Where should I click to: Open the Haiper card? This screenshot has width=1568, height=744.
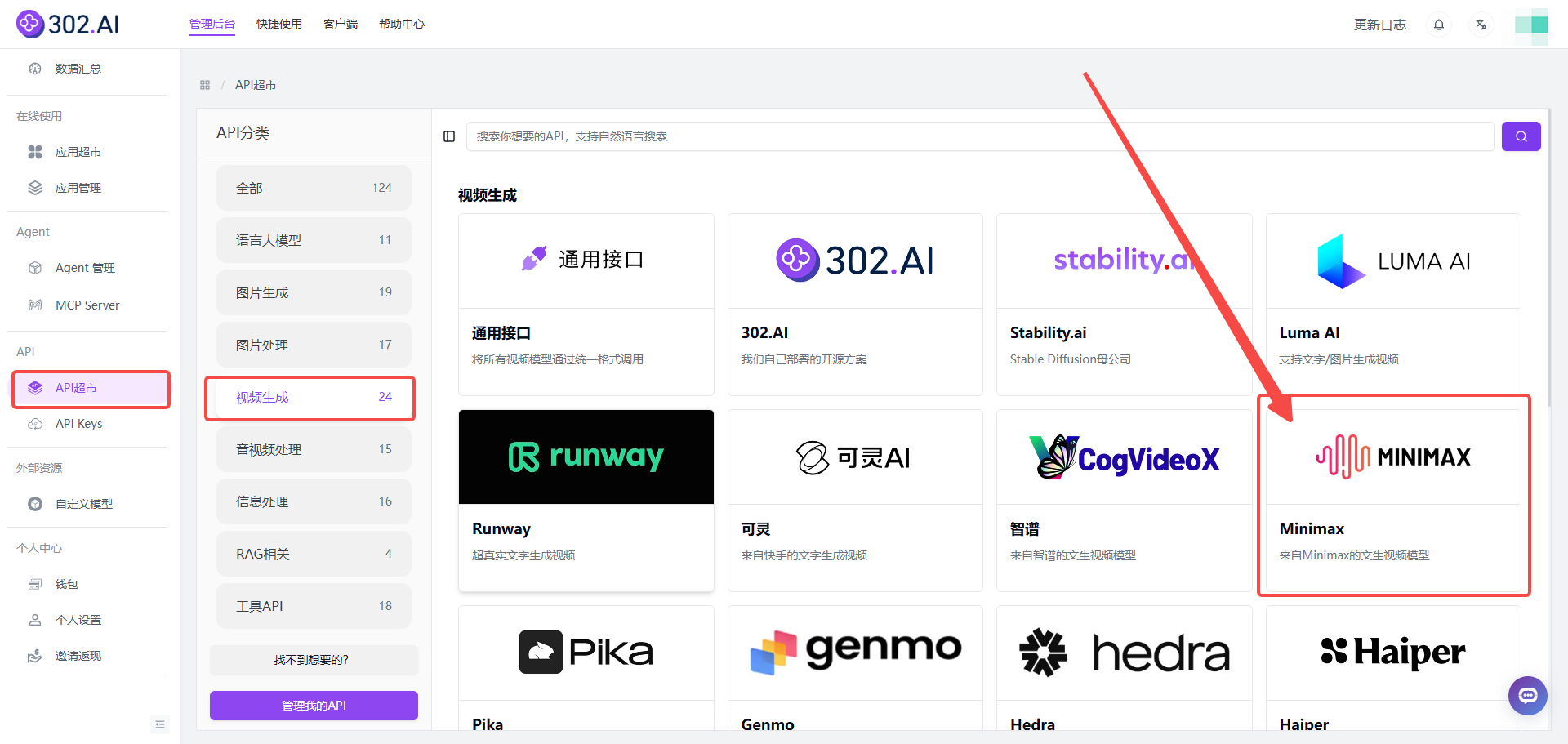pyautogui.click(x=1393, y=668)
